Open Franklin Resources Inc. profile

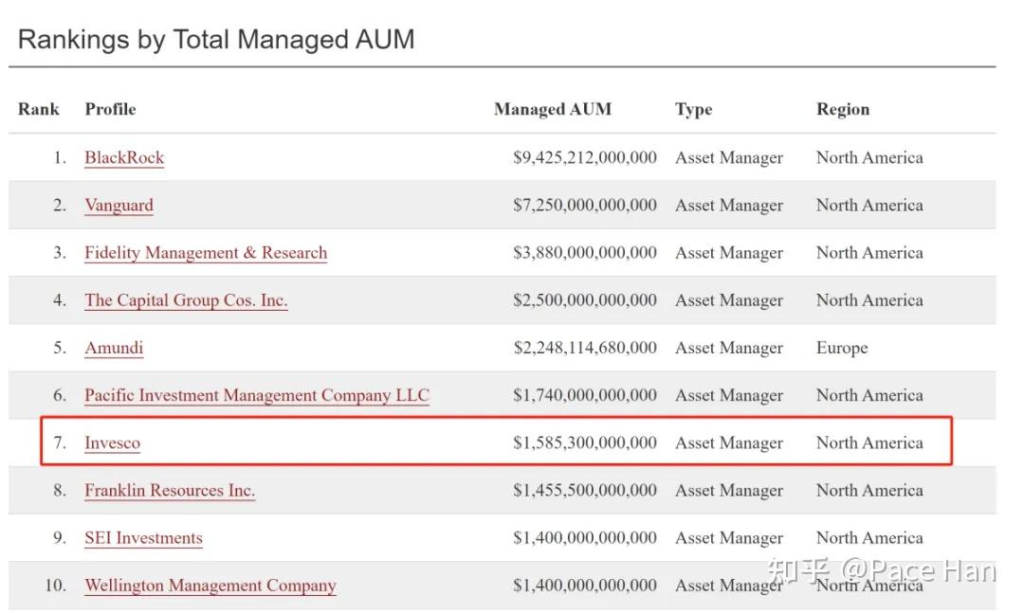pyautogui.click(x=169, y=490)
